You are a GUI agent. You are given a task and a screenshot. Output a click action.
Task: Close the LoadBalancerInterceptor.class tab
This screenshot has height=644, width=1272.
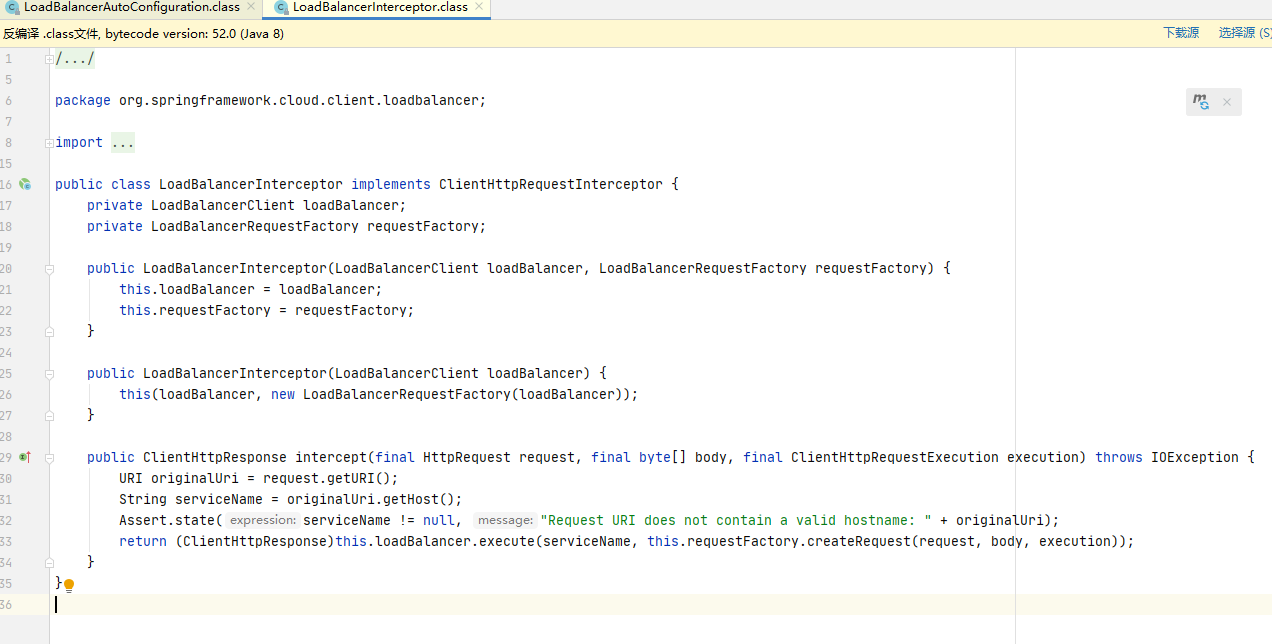coord(480,7)
